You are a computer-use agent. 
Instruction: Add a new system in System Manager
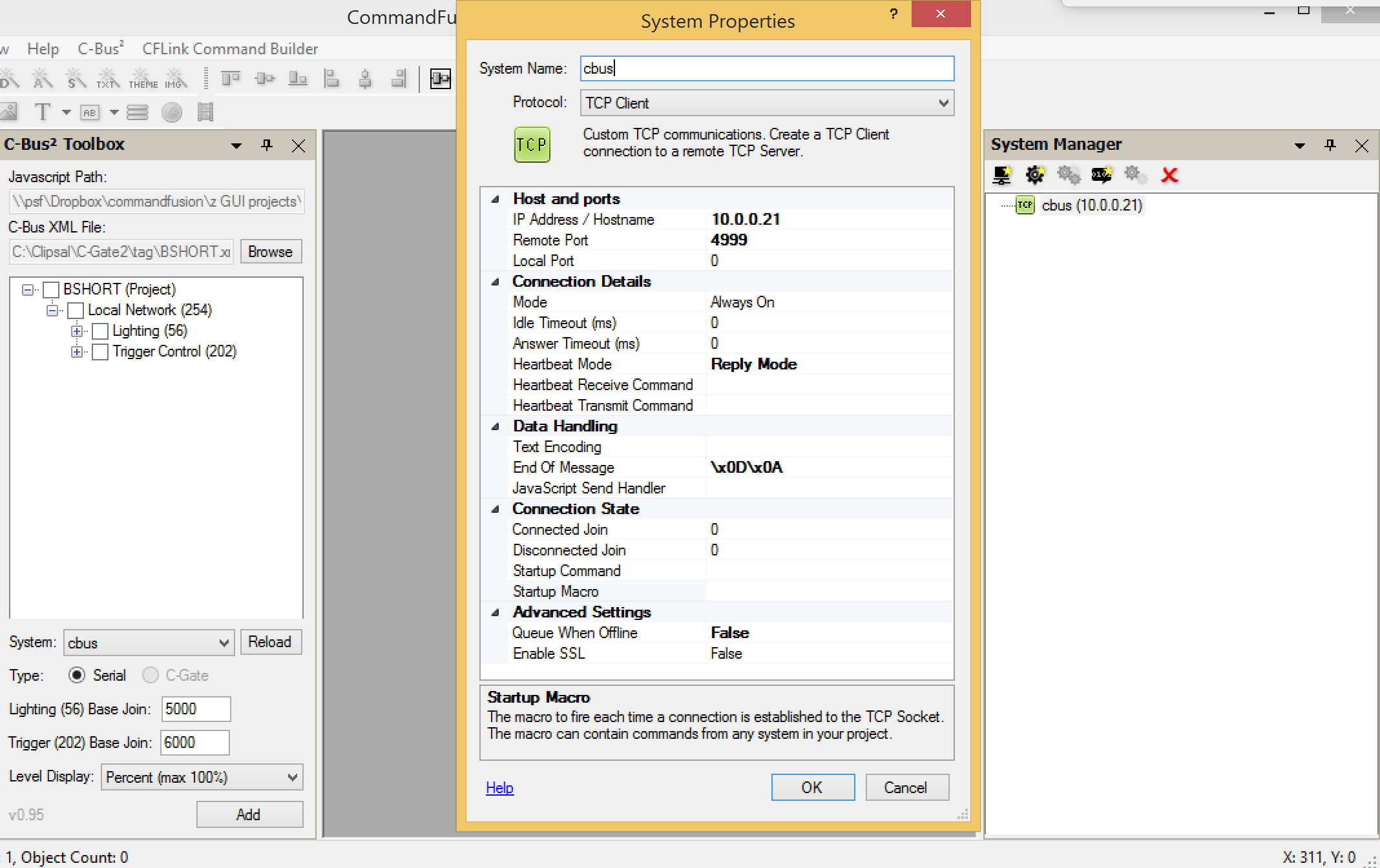click(x=1002, y=174)
